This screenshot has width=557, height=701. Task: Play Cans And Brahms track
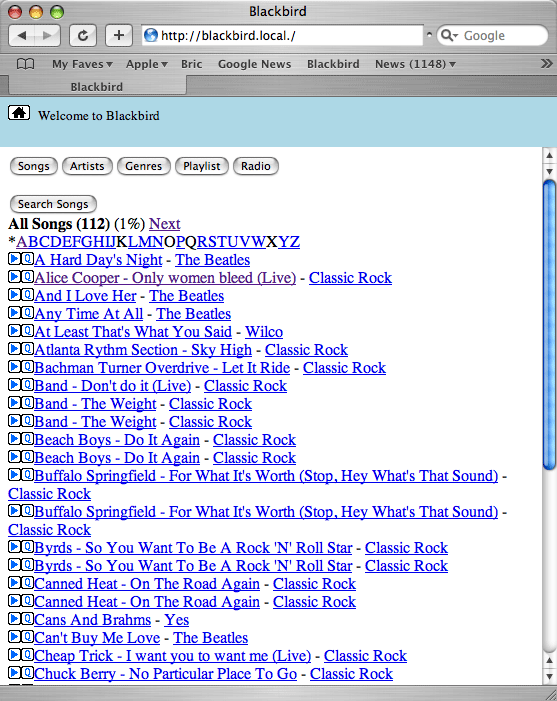tap(14, 618)
